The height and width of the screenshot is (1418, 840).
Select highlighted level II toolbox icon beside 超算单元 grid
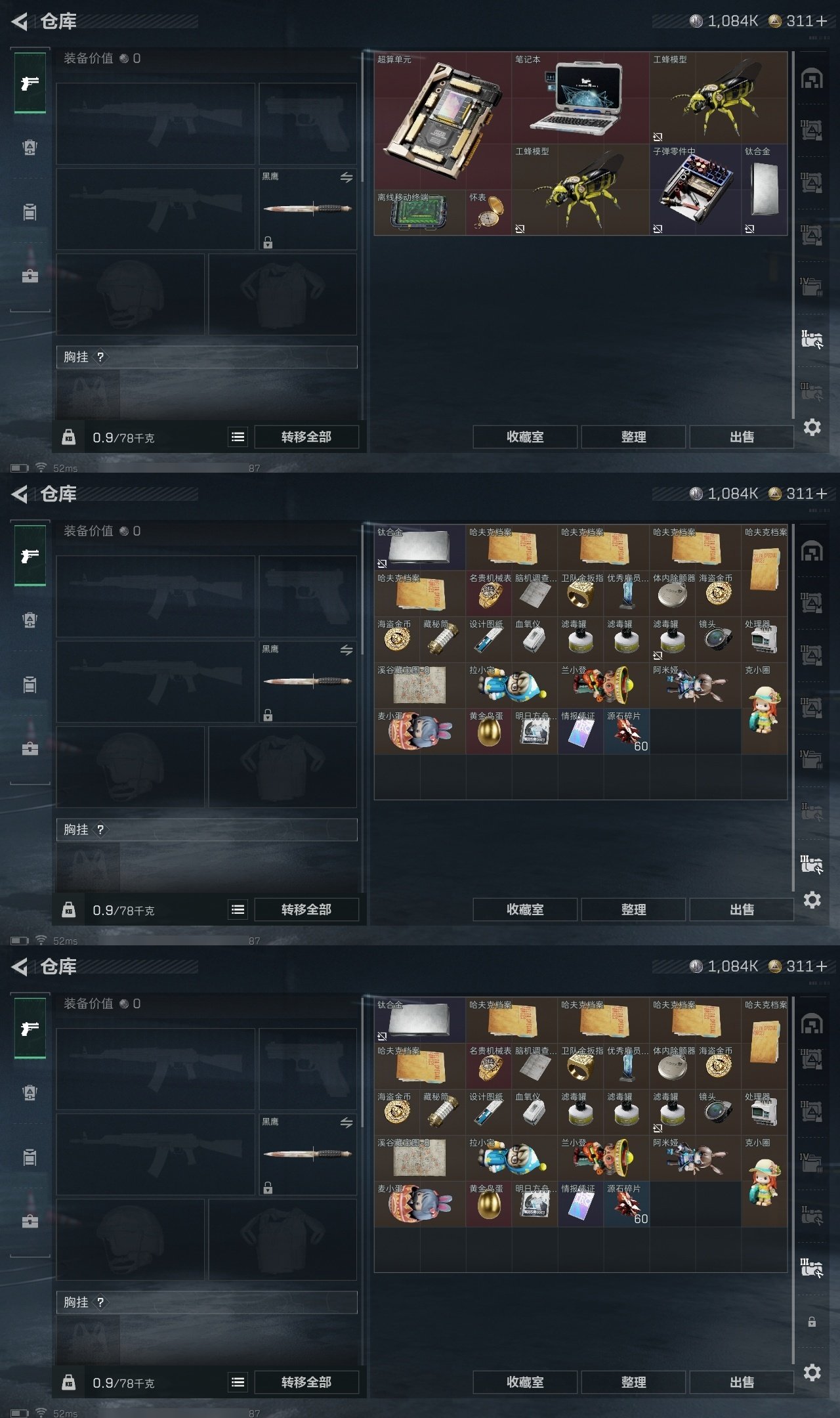pos(812,339)
